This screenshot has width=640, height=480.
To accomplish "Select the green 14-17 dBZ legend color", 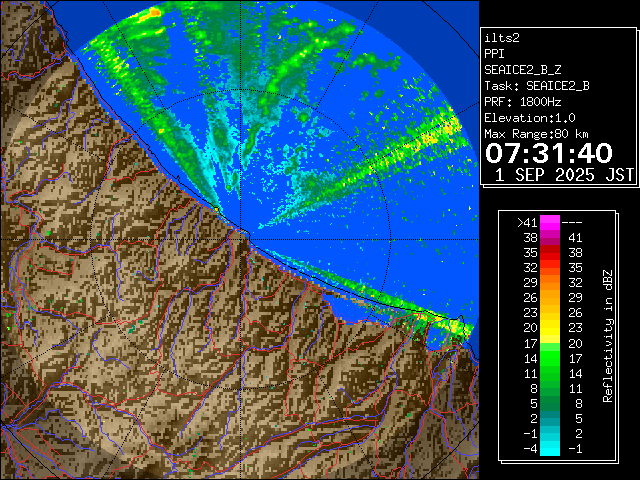I will (550, 356).
